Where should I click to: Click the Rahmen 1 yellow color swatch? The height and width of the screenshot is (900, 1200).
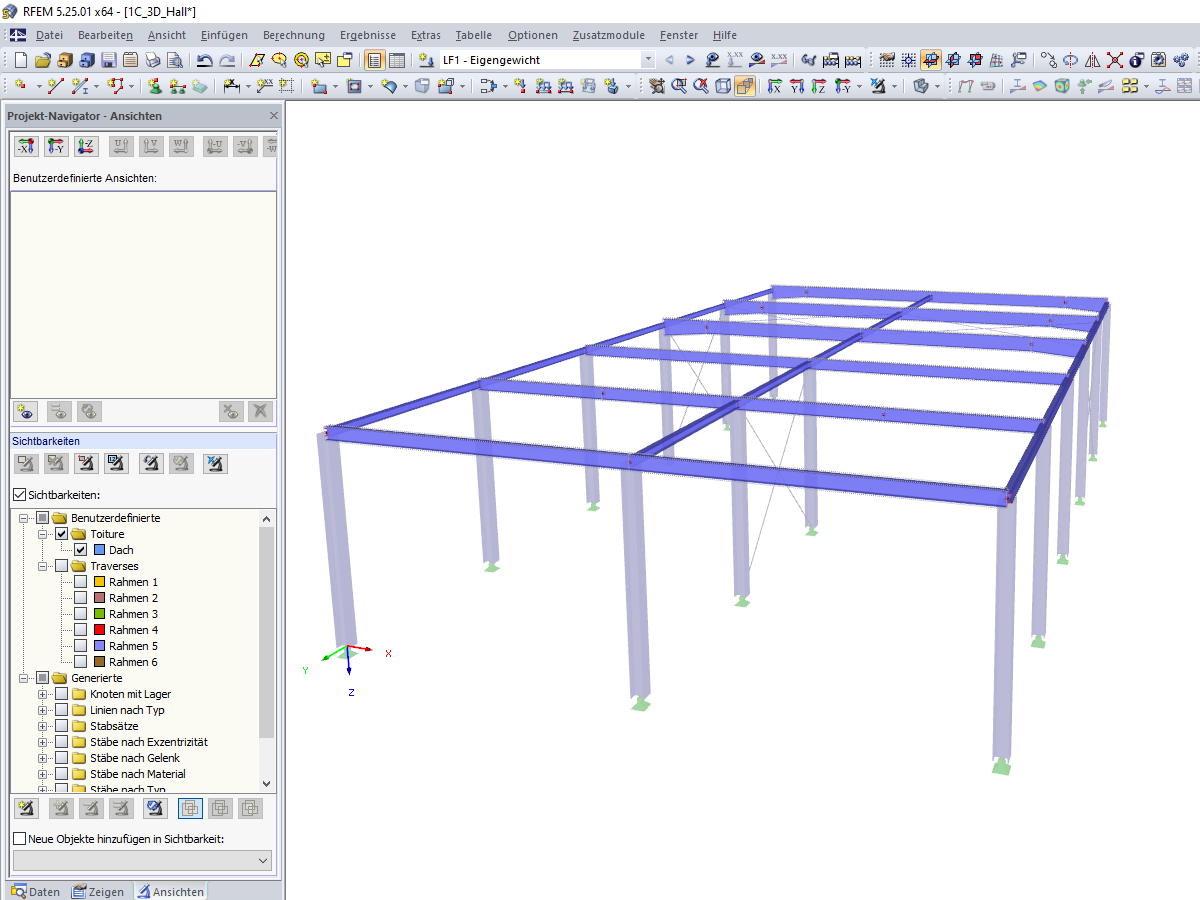pyautogui.click(x=99, y=582)
